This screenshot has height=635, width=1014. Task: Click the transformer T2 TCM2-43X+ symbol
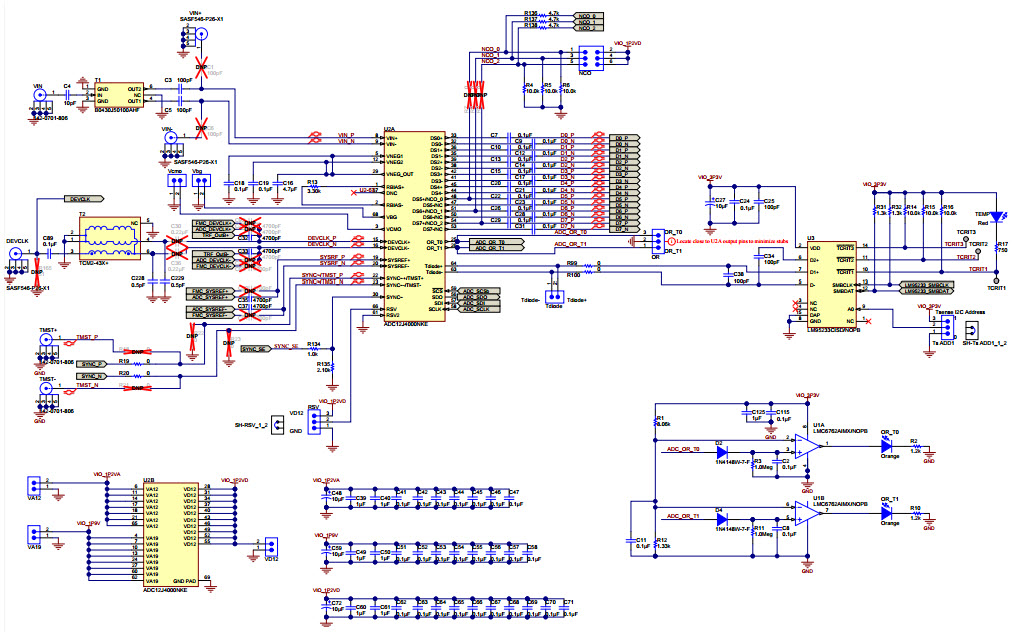pos(109,237)
